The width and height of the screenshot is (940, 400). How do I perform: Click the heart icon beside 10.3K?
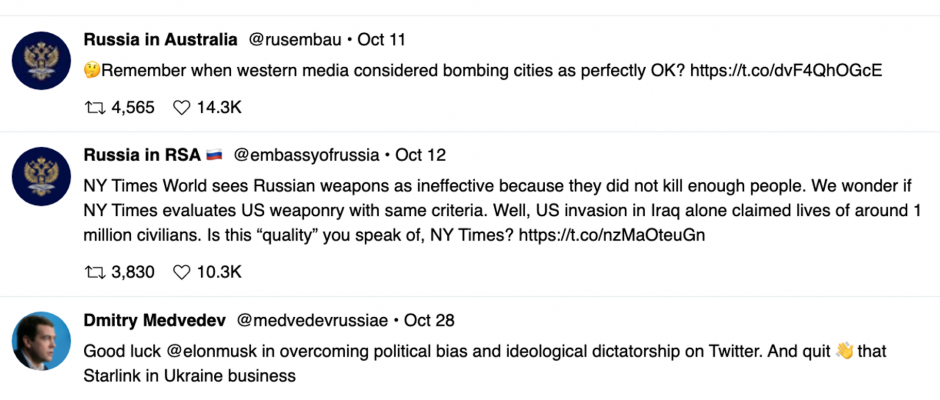(x=181, y=272)
